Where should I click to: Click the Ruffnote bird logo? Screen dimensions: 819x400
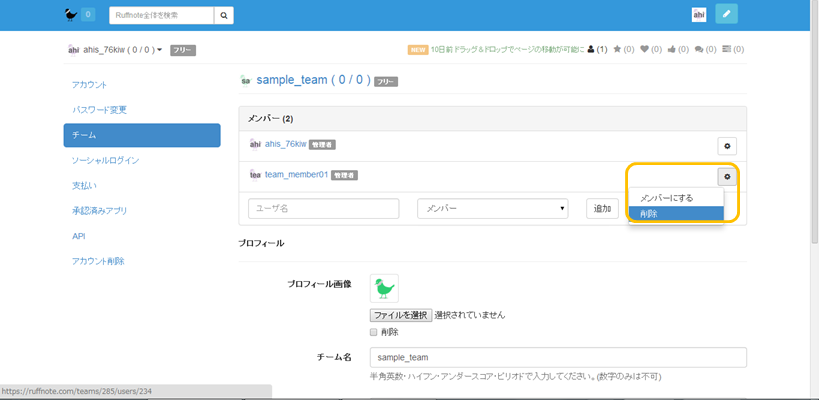70,15
